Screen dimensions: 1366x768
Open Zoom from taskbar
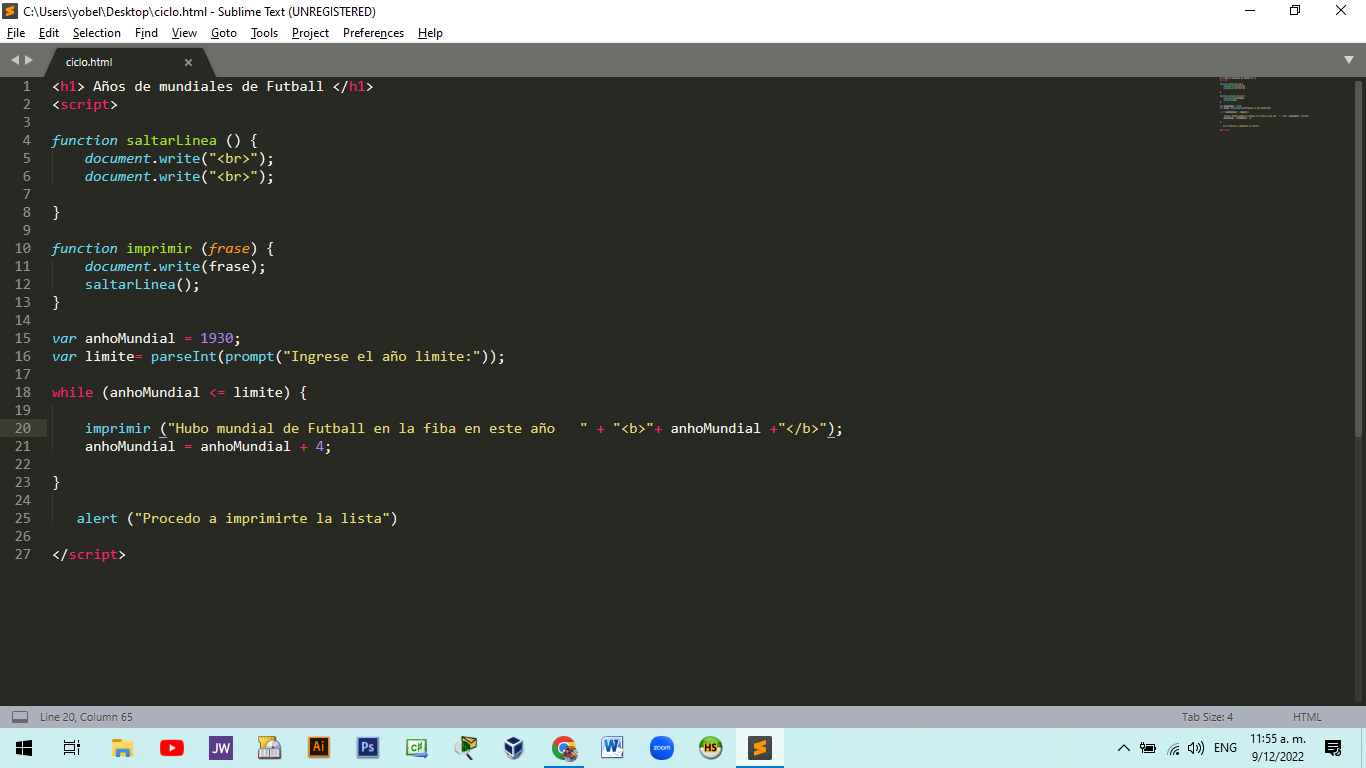point(661,748)
